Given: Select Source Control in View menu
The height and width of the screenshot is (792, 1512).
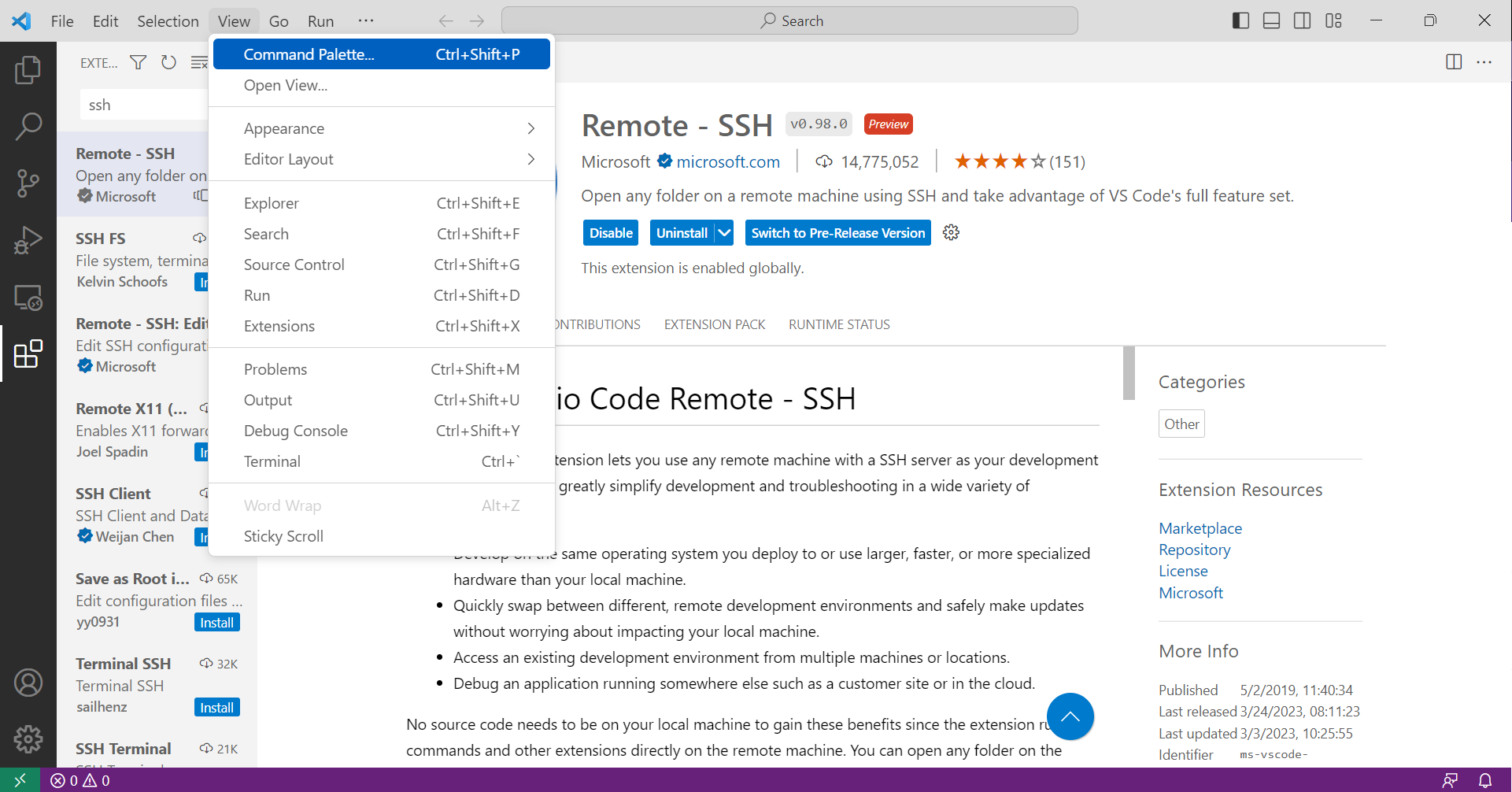Looking at the screenshot, I should pyautogui.click(x=382, y=265).
